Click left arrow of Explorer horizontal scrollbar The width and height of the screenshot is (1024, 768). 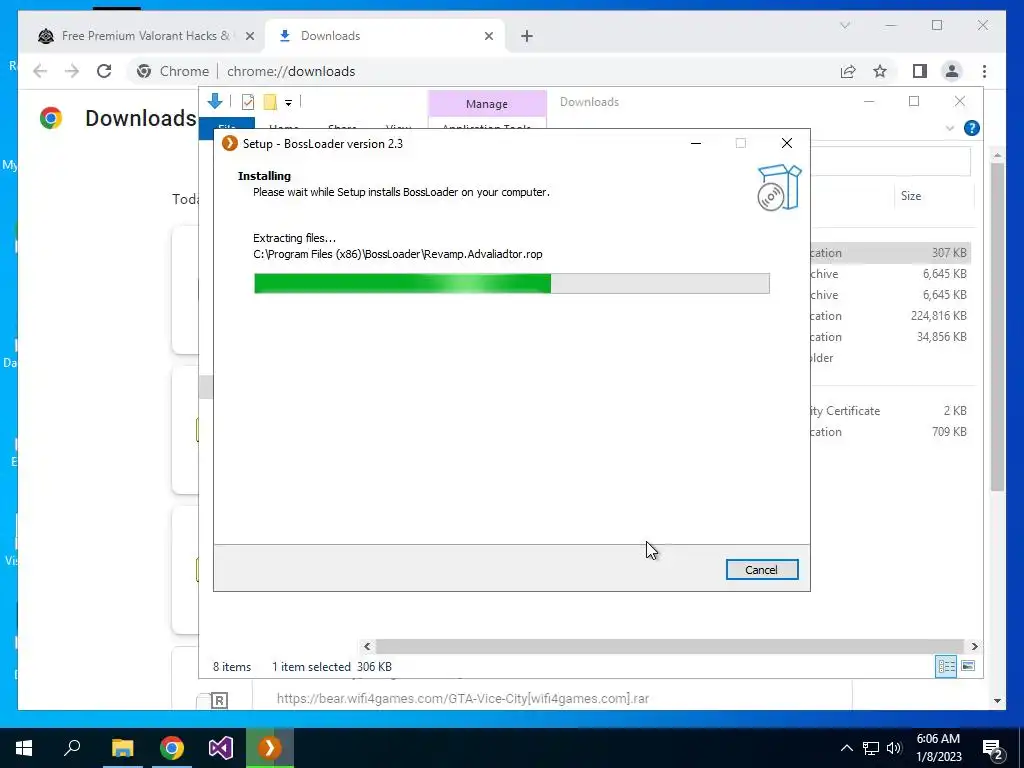367,647
